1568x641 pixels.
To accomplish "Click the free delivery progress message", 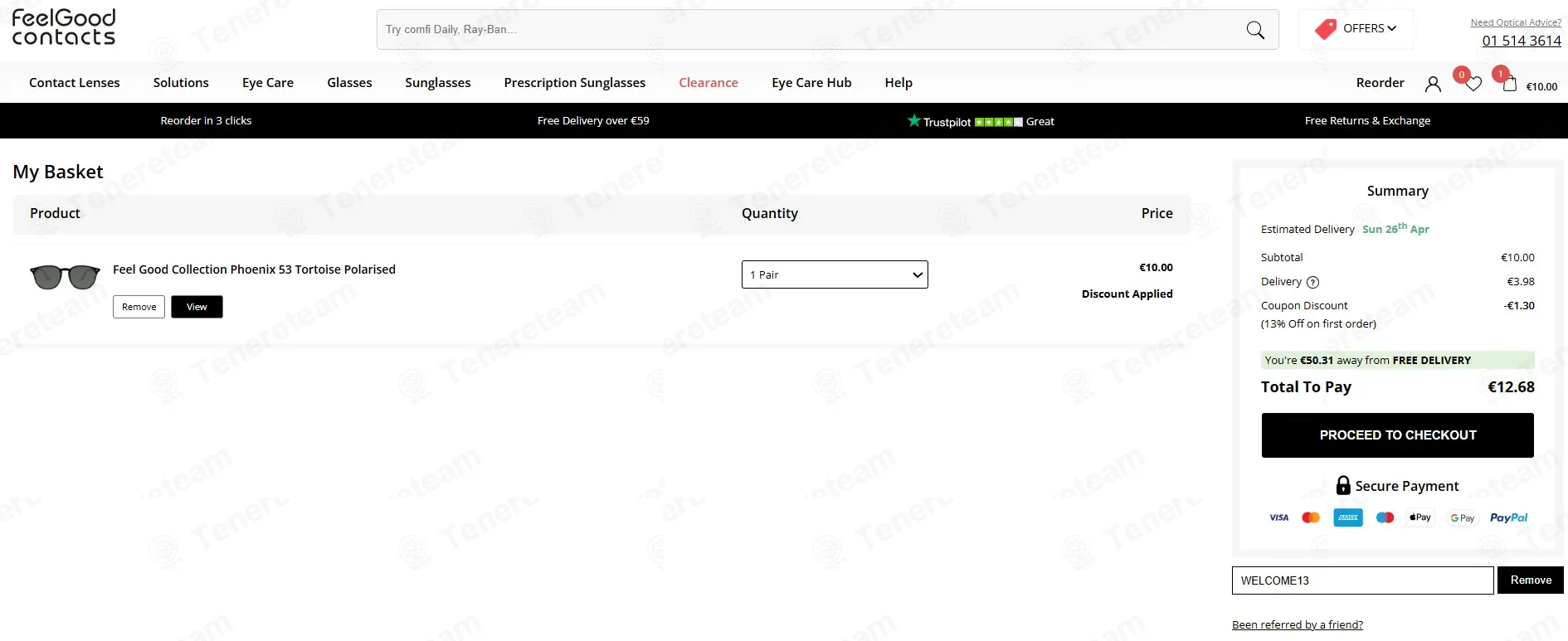I will pyautogui.click(x=1398, y=360).
